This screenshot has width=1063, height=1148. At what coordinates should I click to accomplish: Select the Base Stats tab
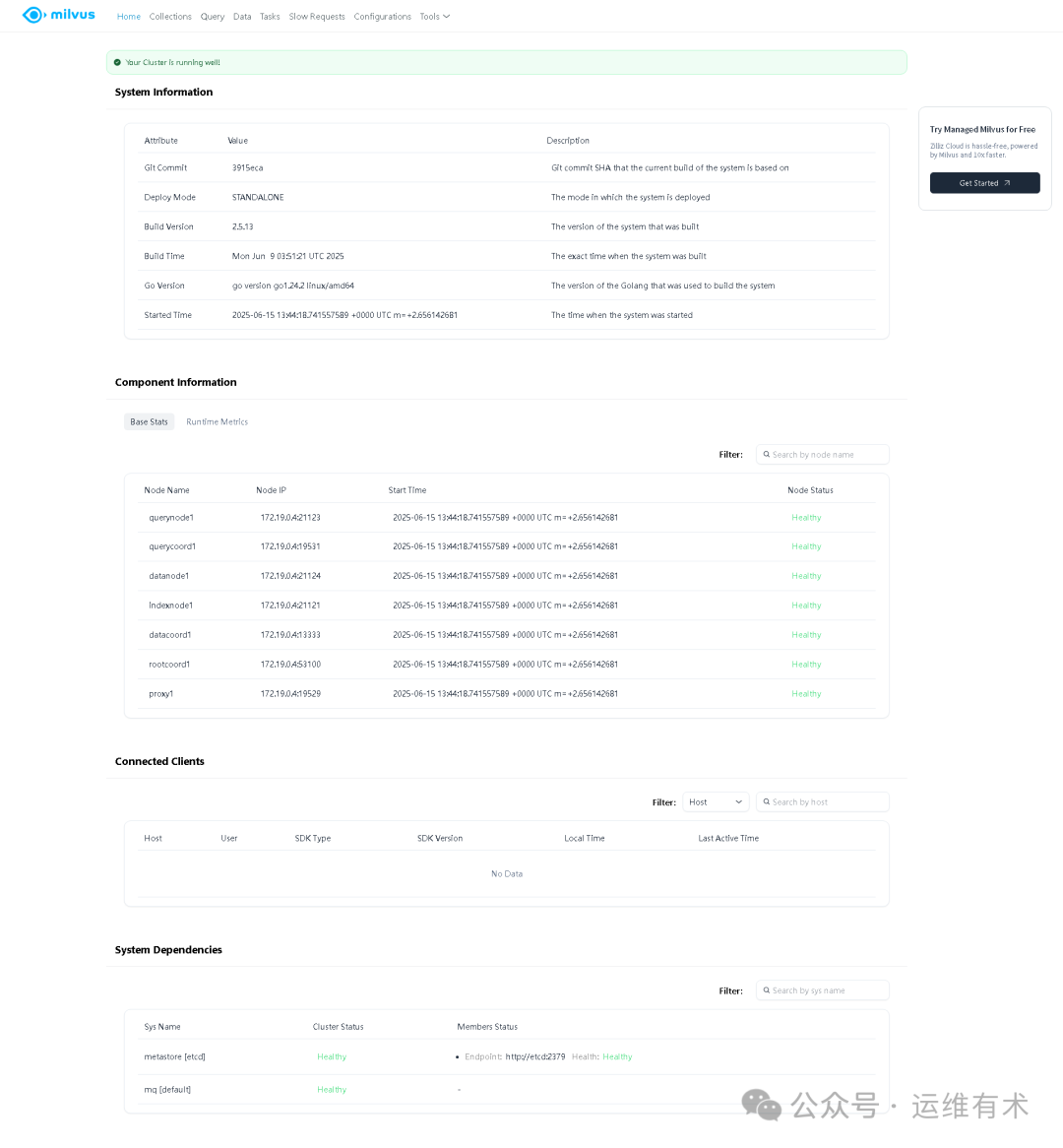[149, 420]
